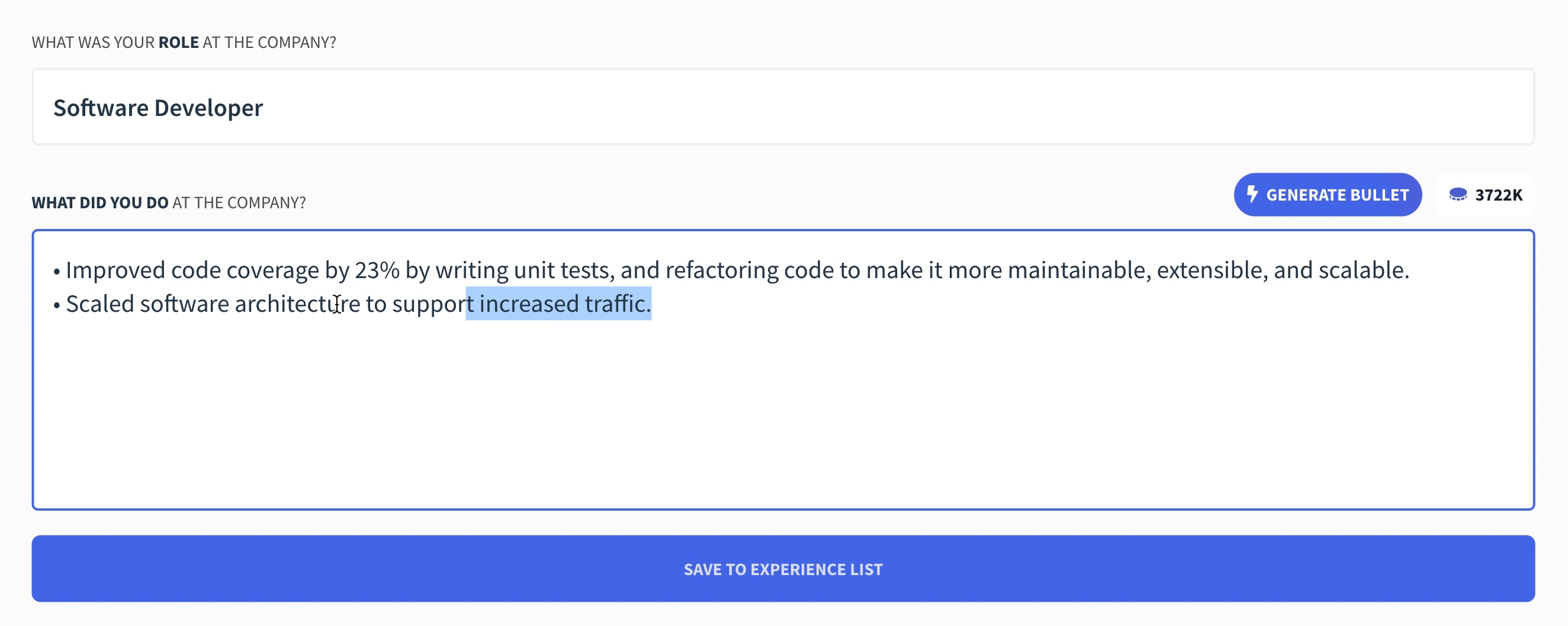1568x626 pixels.
Task: Click the 'What was your role' label
Action: click(184, 43)
